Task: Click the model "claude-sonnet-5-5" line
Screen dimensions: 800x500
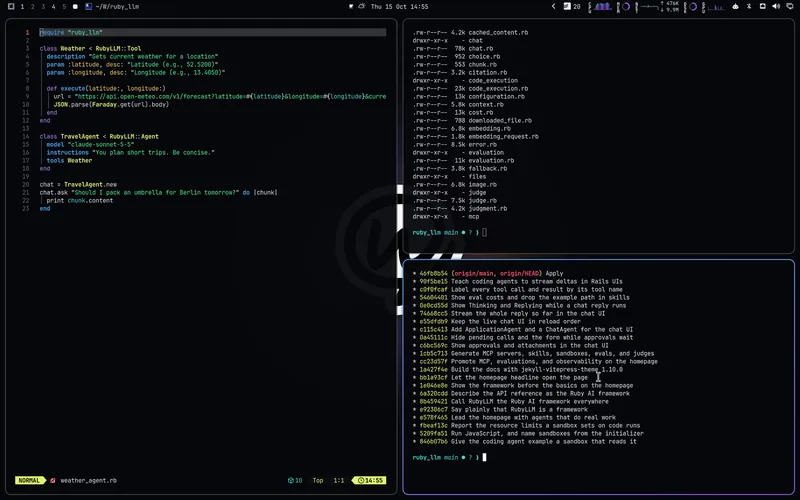Action: [x=90, y=144]
